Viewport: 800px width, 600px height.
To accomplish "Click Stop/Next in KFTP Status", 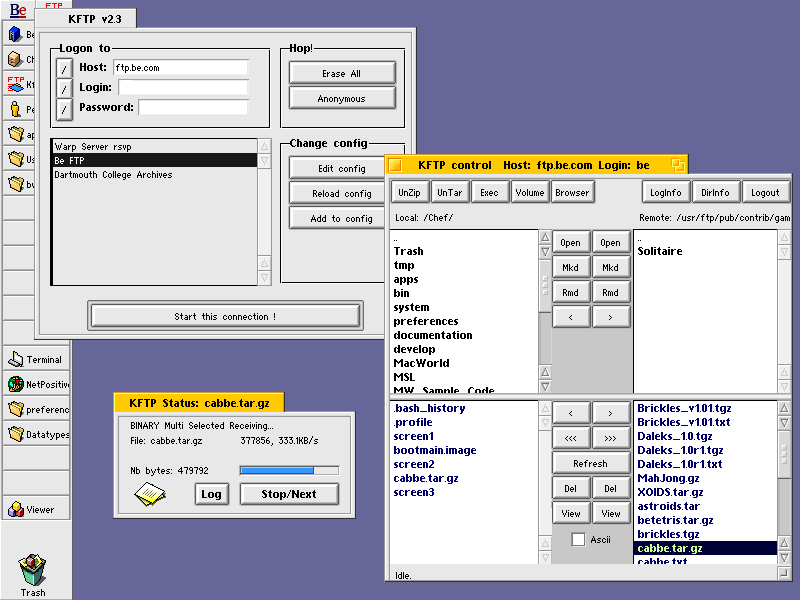I will tap(289, 494).
